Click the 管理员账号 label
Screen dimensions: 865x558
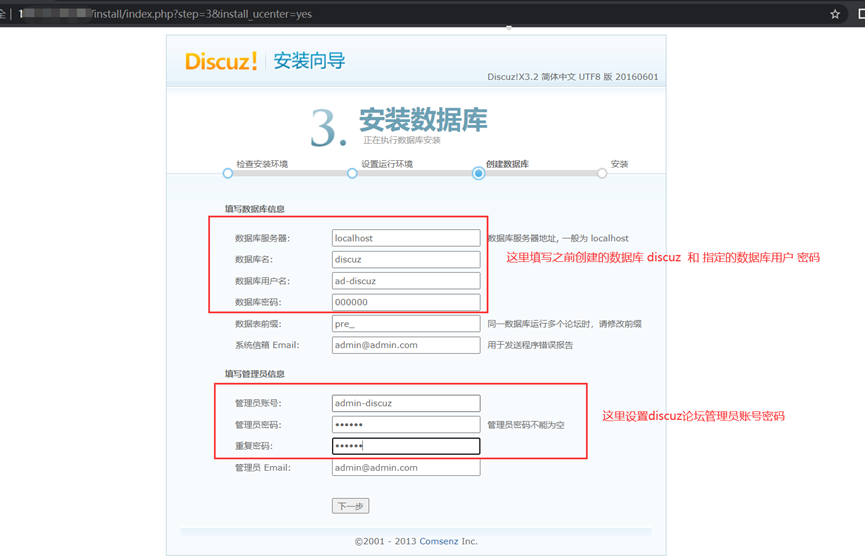coord(258,403)
